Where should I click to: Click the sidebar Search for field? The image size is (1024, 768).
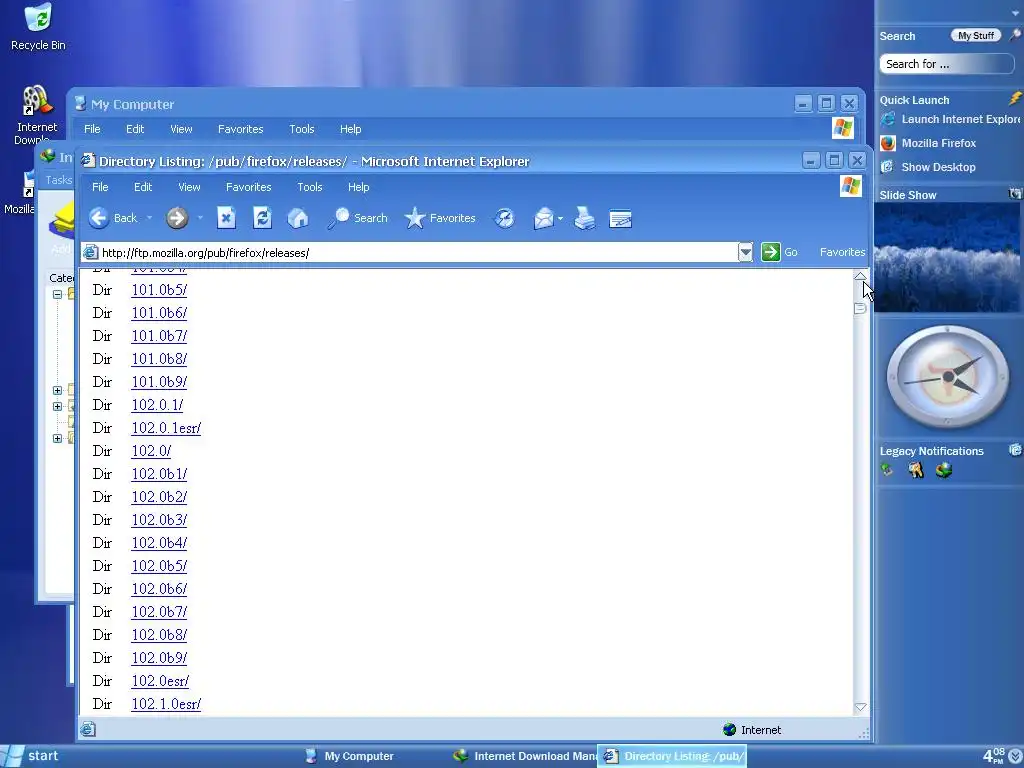pos(946,64)
